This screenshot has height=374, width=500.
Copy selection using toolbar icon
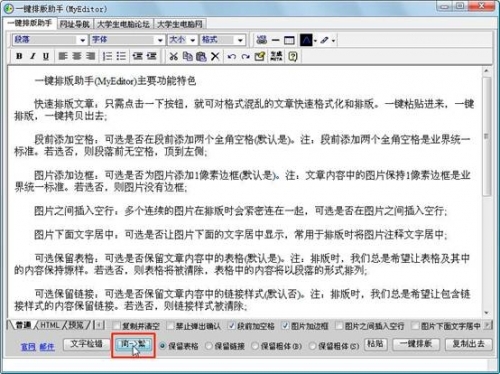[188, 56]
